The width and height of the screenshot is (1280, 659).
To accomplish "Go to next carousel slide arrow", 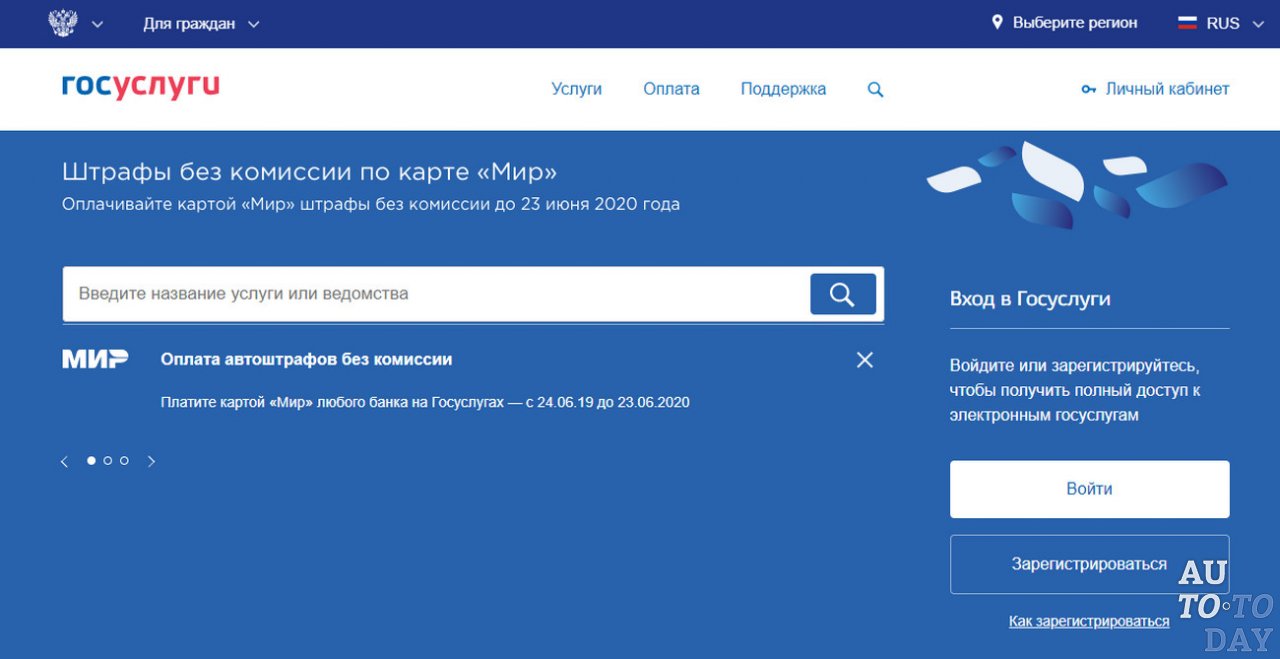I will tap(151, 461).
